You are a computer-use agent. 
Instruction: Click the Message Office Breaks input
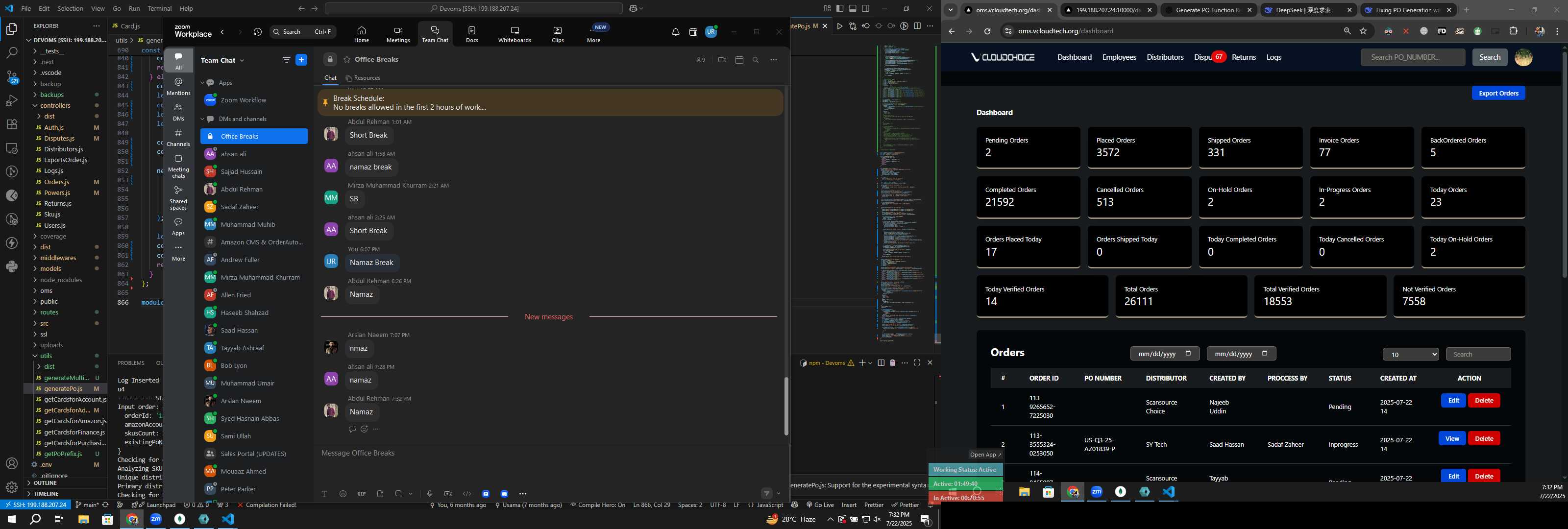point(551,454)
